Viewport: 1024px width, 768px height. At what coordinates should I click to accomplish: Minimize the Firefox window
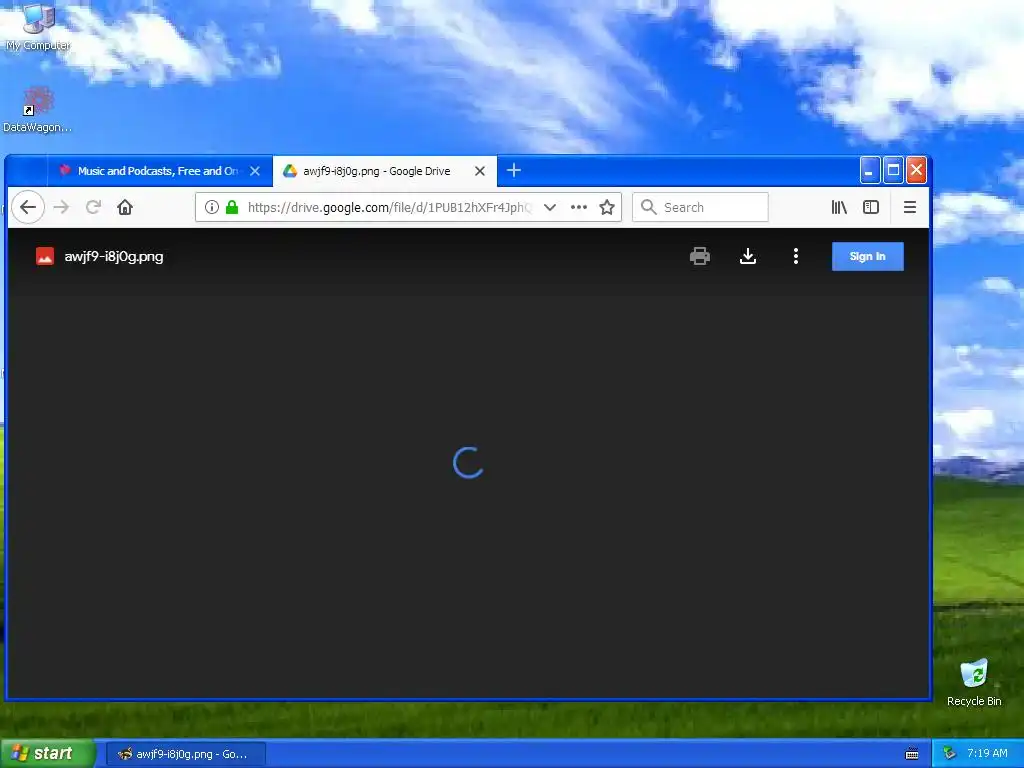coord(869,170)
